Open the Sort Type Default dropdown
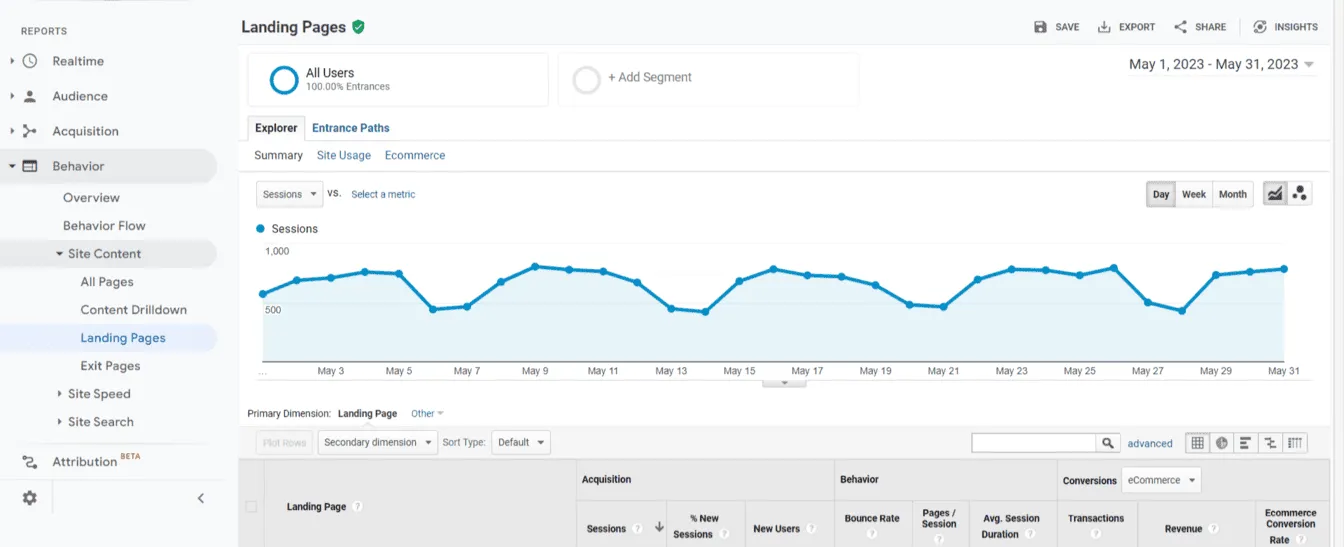 [521, 442]
